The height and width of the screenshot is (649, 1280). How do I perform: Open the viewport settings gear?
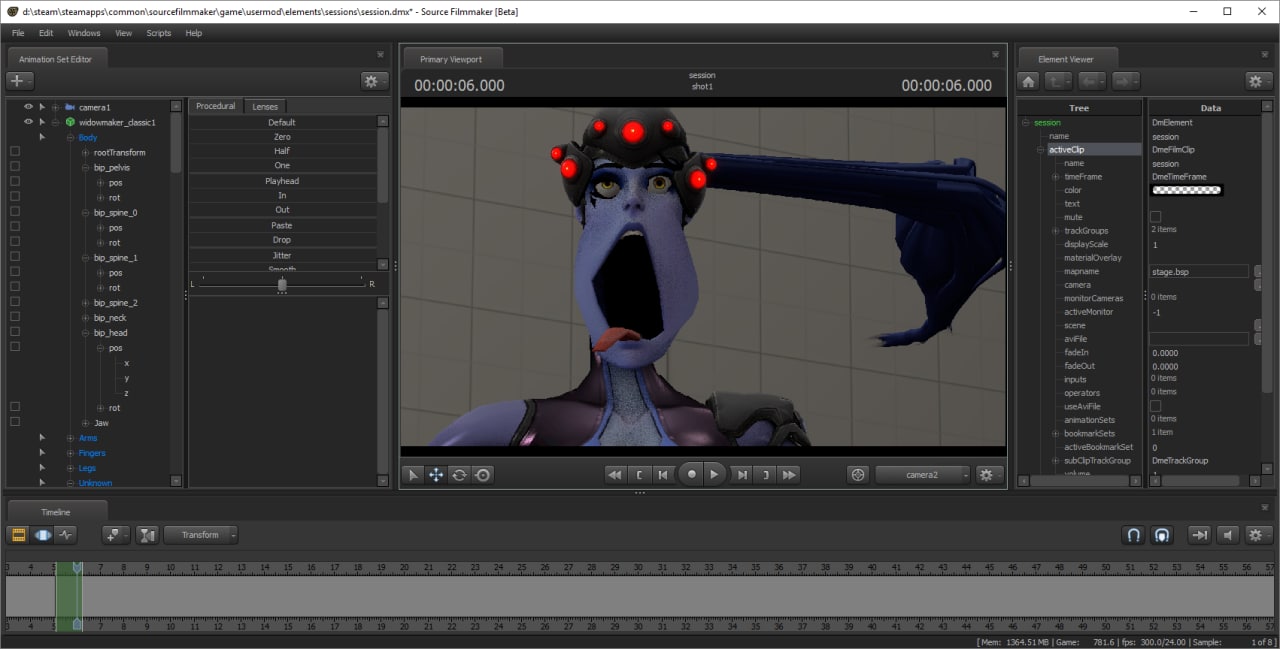(x=989, y=475)
